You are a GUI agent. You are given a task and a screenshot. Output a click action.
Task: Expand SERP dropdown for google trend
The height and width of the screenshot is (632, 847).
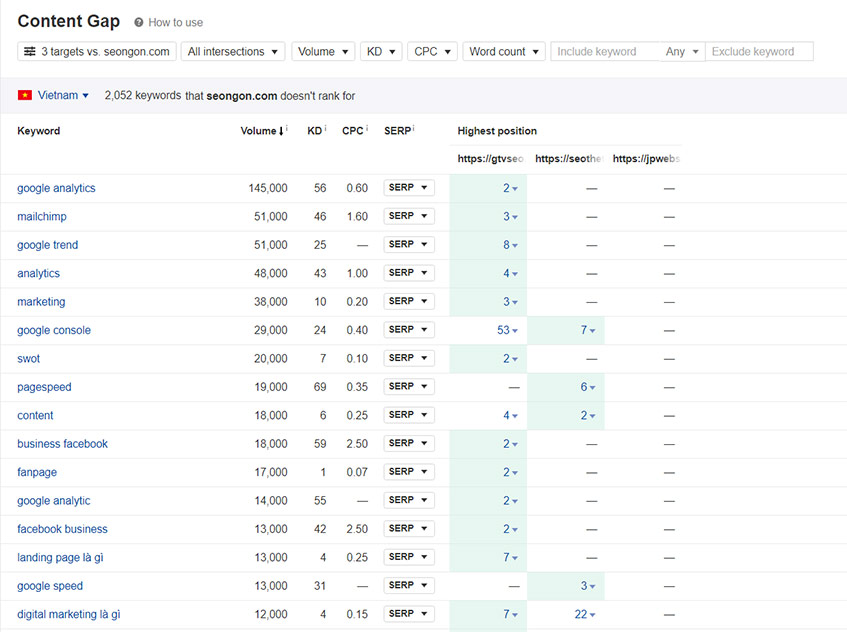(x=408, y=244)
